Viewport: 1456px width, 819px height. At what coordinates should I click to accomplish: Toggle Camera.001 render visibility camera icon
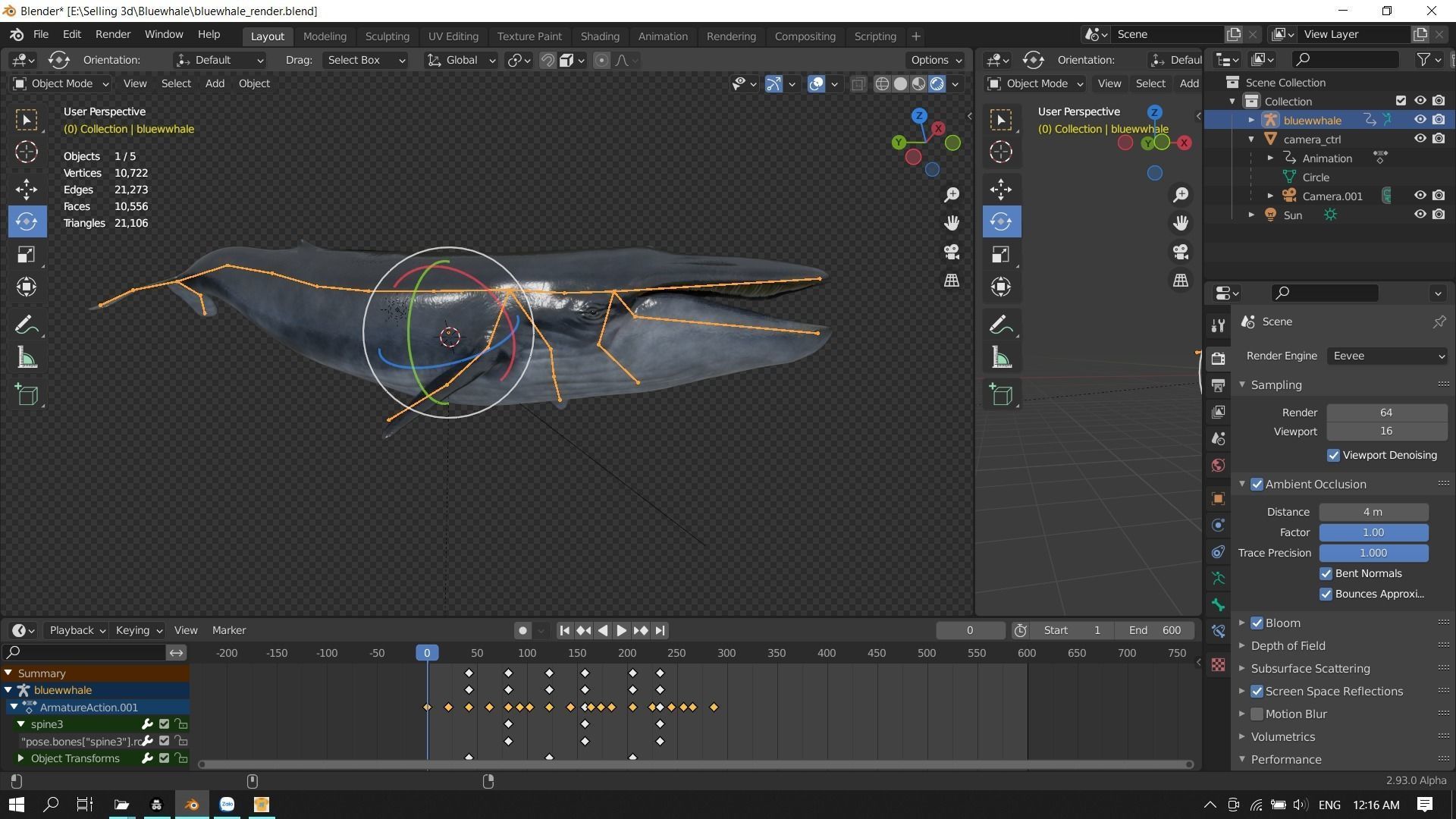coord(1439,196)
